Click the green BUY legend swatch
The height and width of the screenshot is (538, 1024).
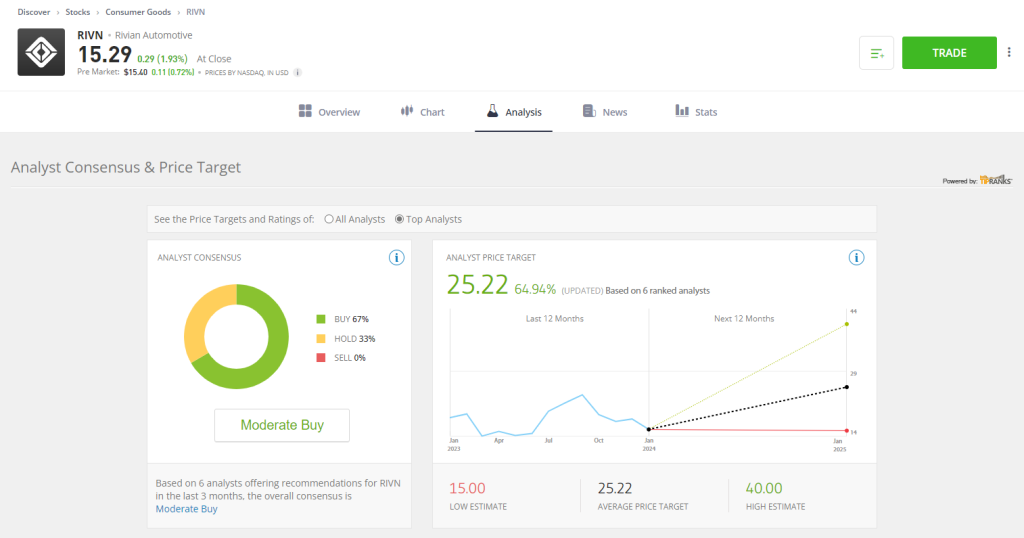pyautogui.click(x=321, y=319)
